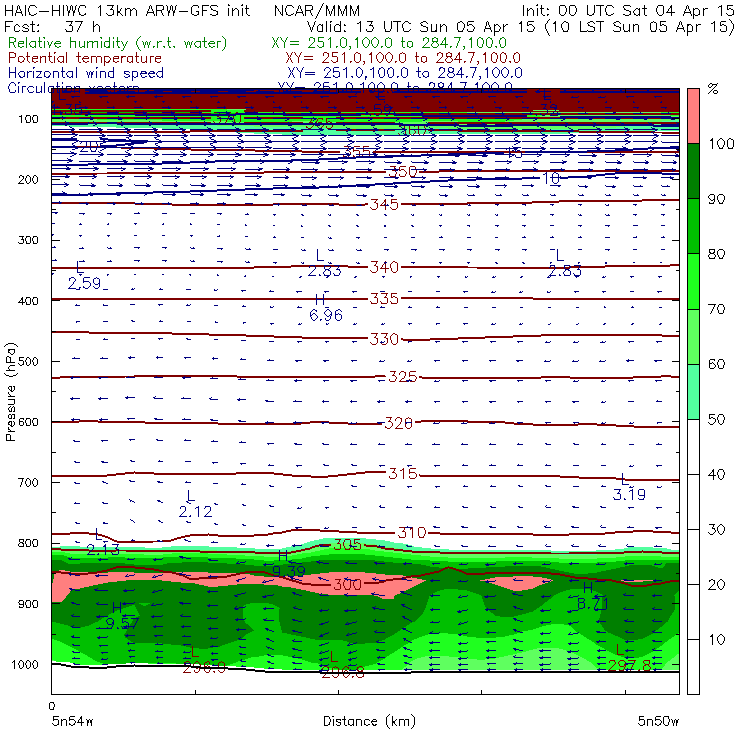This screenshot has height=740, width=740.
Task: Select the wind maximum value "9.39"
Action: click(288, 571)
